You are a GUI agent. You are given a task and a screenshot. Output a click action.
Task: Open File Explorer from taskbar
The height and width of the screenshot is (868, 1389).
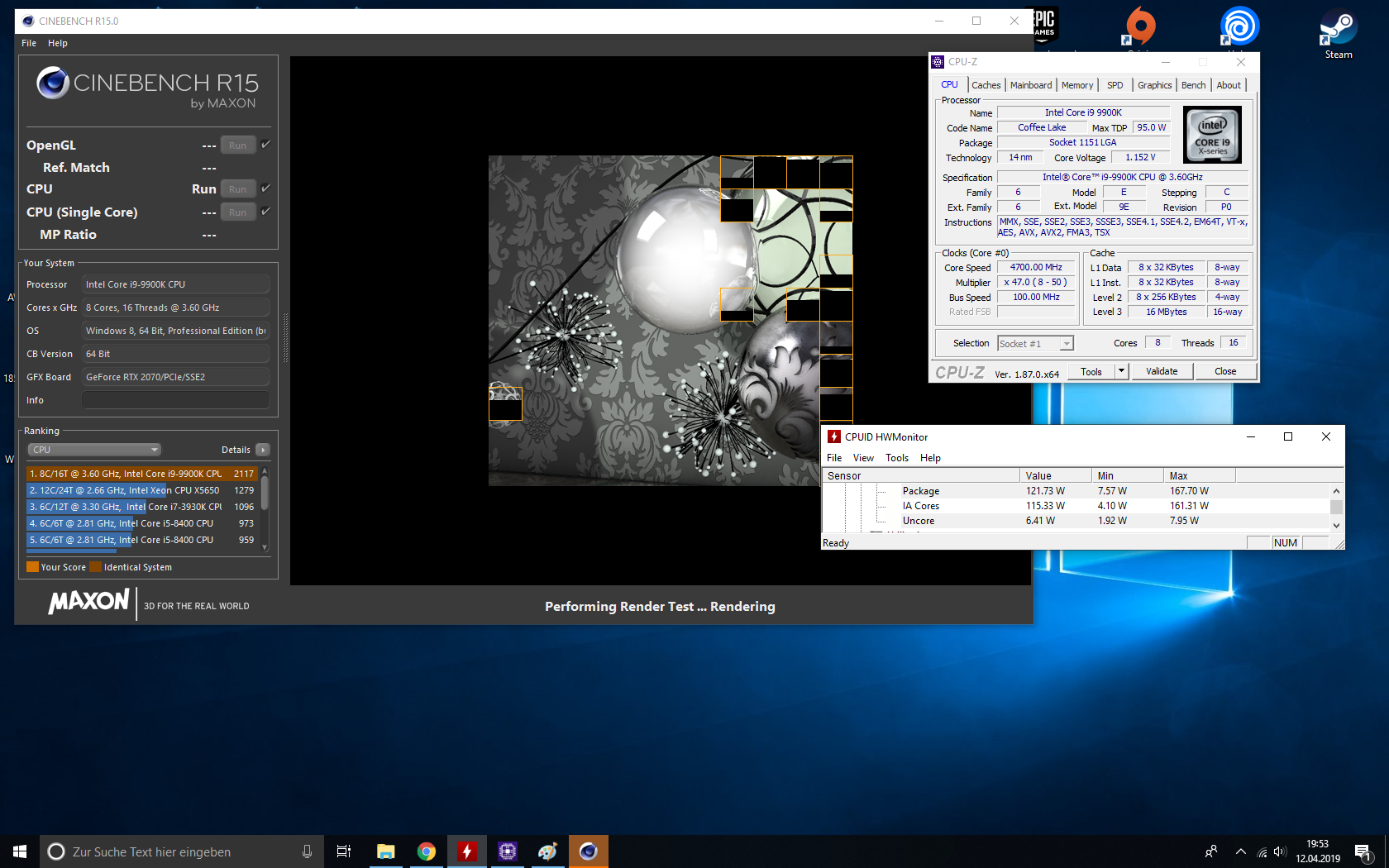[386, 851]
